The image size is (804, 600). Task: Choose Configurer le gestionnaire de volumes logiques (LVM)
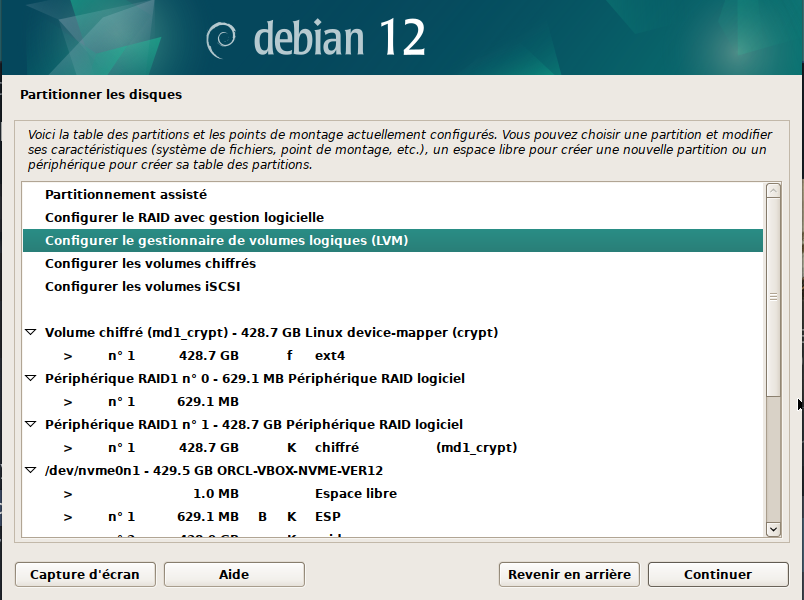(393, 241)
